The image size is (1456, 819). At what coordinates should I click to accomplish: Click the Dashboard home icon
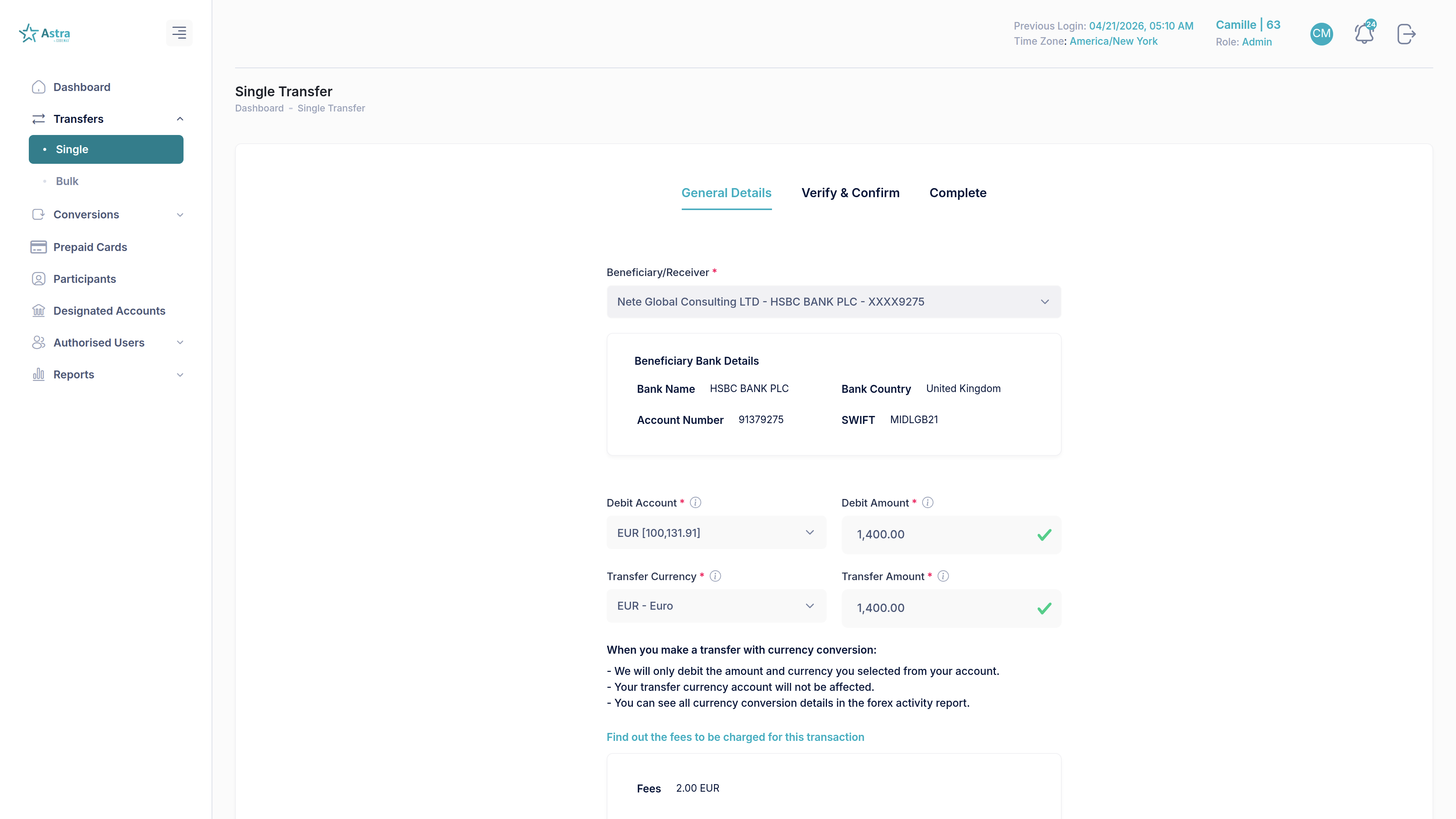[38, 87]
